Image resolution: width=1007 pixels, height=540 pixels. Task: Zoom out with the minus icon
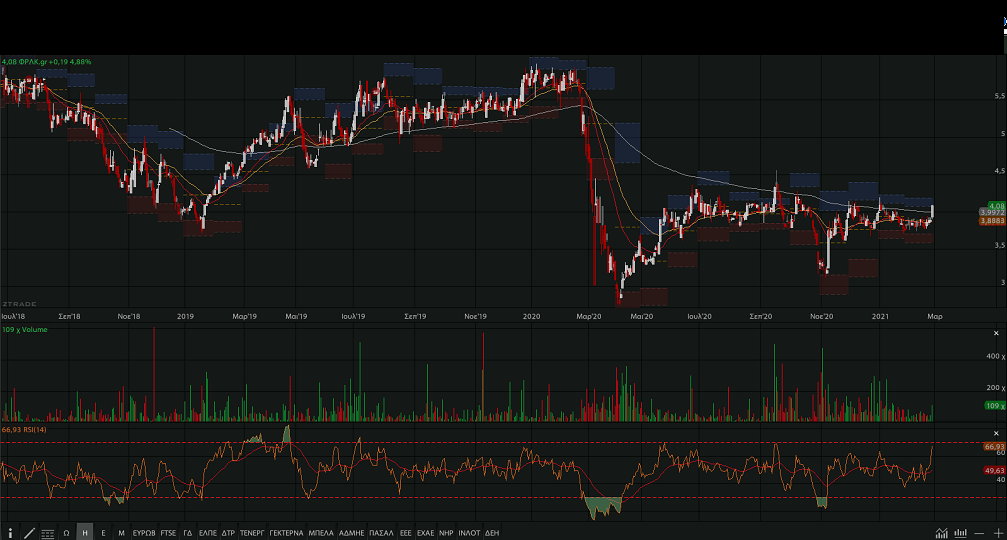coord(980,533)
